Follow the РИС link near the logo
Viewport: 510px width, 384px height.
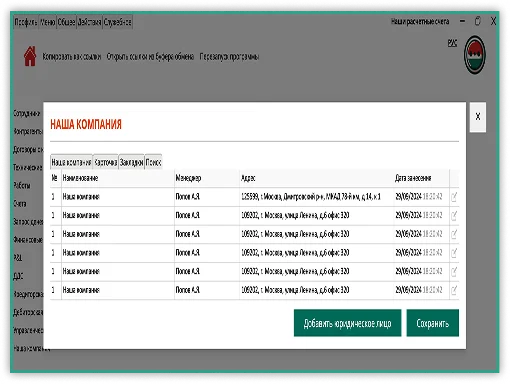[452, 43]
